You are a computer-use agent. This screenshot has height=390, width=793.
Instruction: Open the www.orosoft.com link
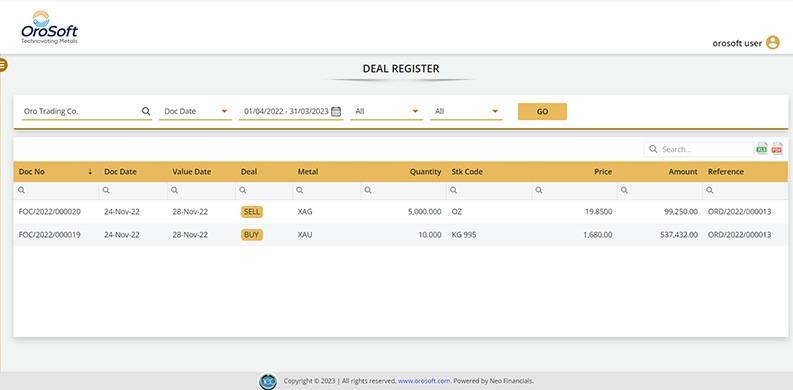pos(424,381)
